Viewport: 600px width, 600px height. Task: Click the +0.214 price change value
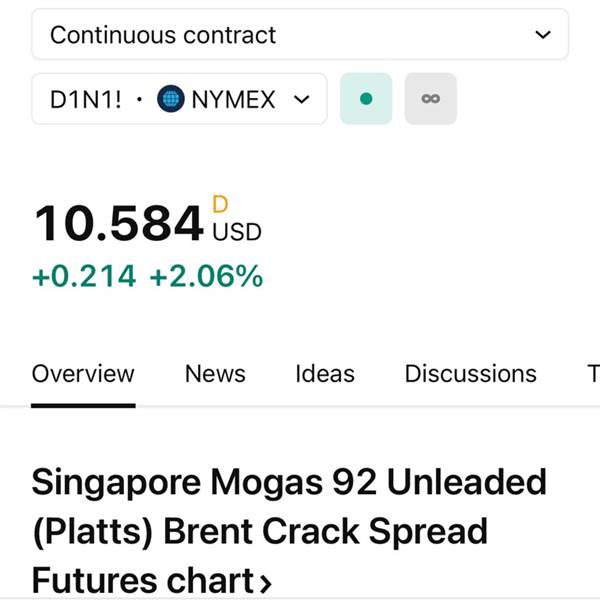click(84, 276)
